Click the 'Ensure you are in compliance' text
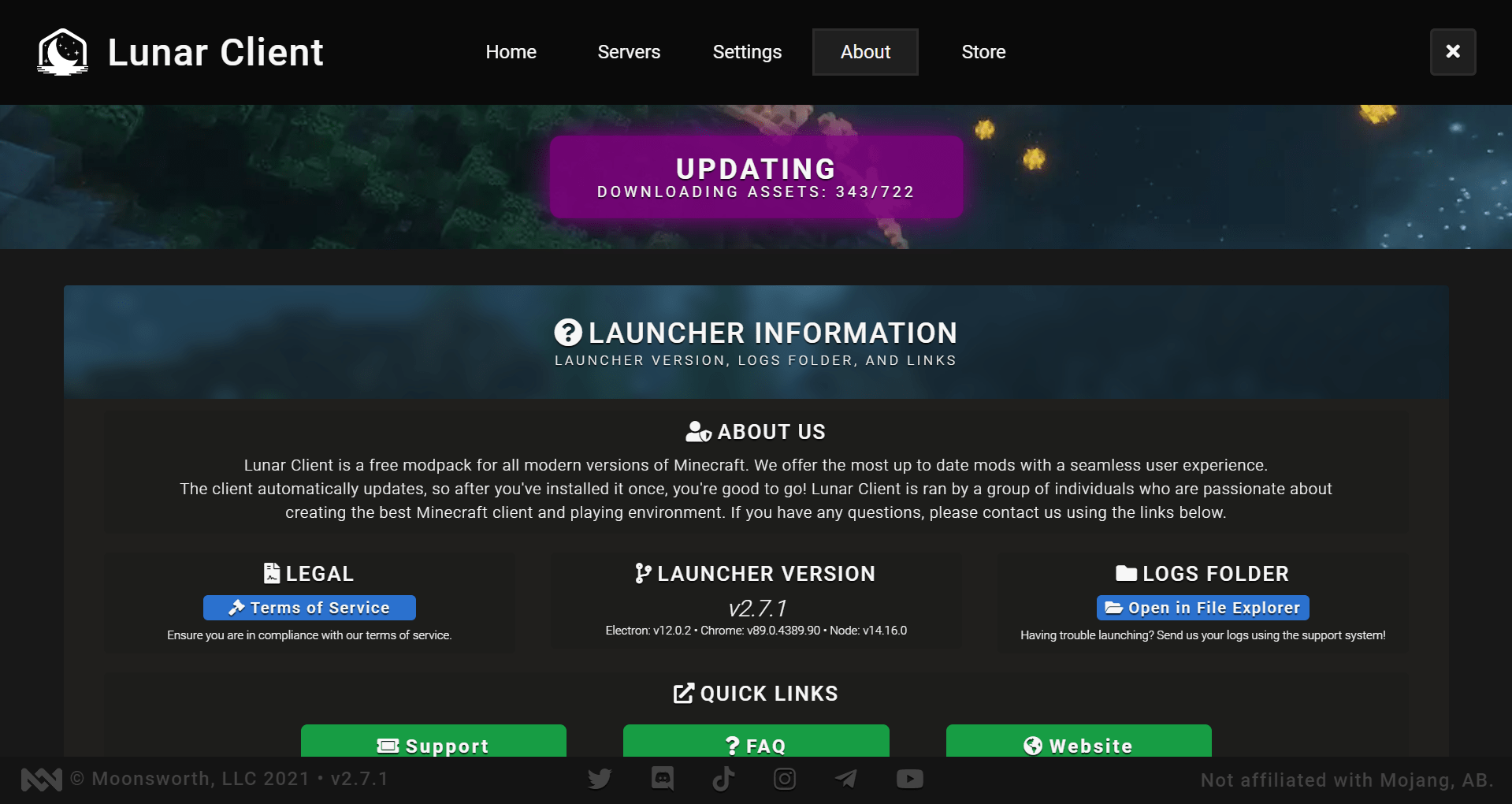This screenshot has width=1512, height=804. [310, 635]
